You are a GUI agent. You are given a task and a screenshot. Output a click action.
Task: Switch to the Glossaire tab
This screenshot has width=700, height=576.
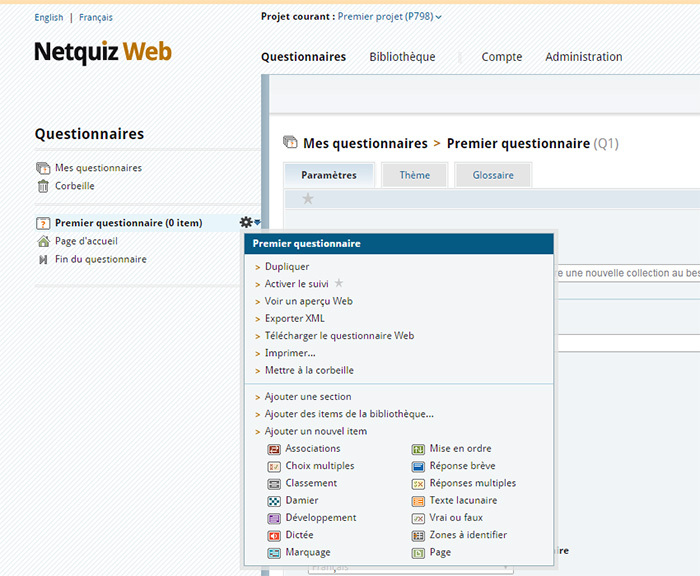(x=493, y=175)
